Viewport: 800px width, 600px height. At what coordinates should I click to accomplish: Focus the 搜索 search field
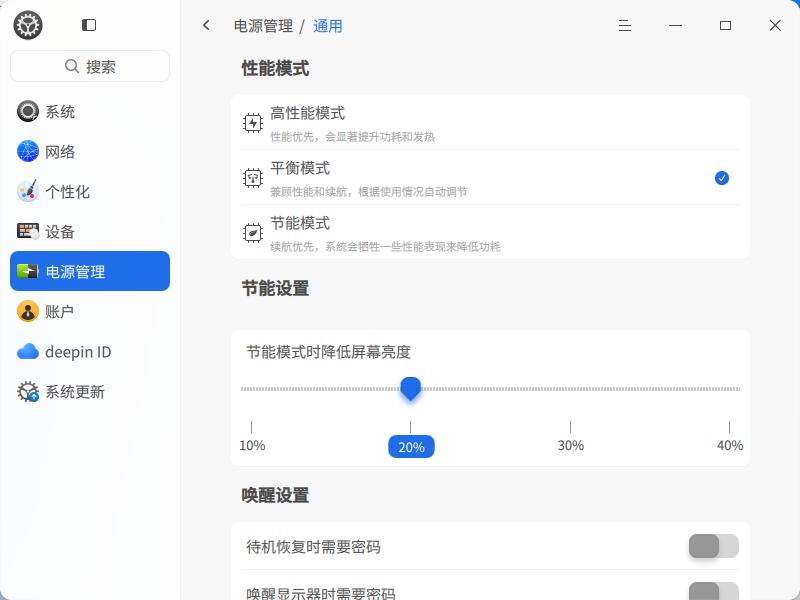point(90,66)
